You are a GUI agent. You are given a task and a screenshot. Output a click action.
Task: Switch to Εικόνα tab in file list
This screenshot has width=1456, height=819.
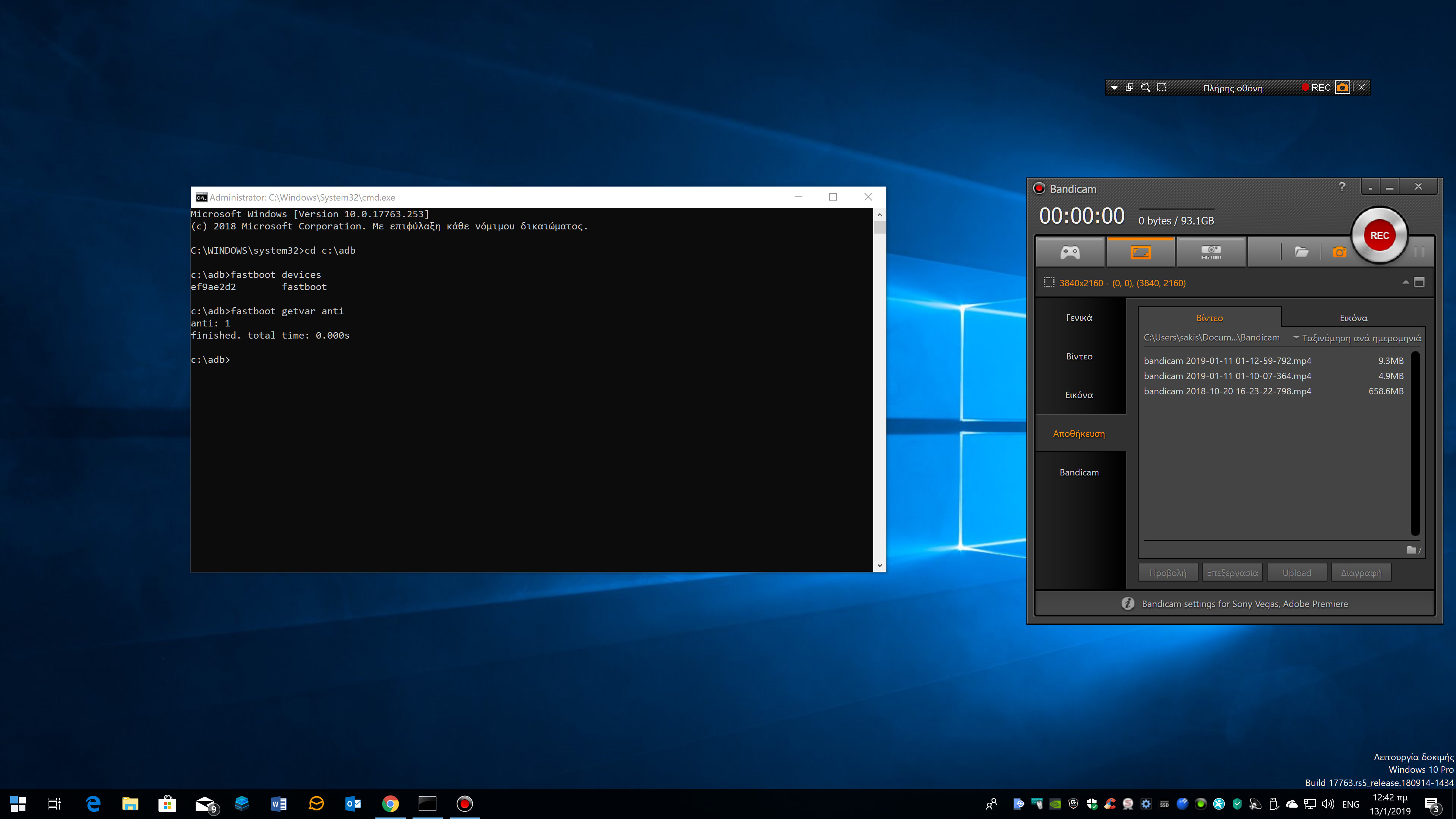point(1353,318)
